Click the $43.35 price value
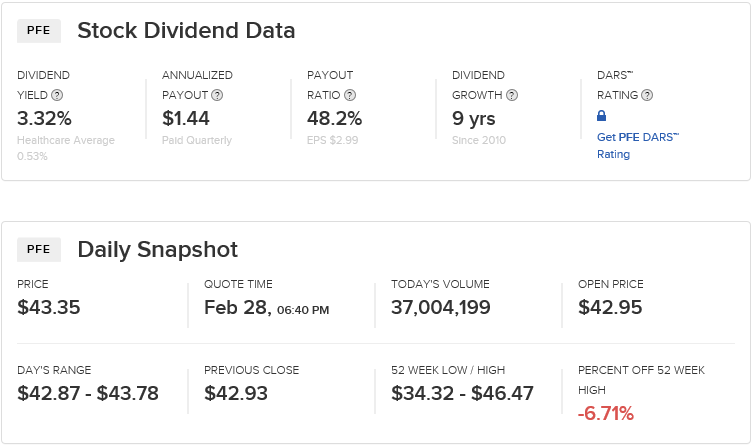 coord(49,307)
